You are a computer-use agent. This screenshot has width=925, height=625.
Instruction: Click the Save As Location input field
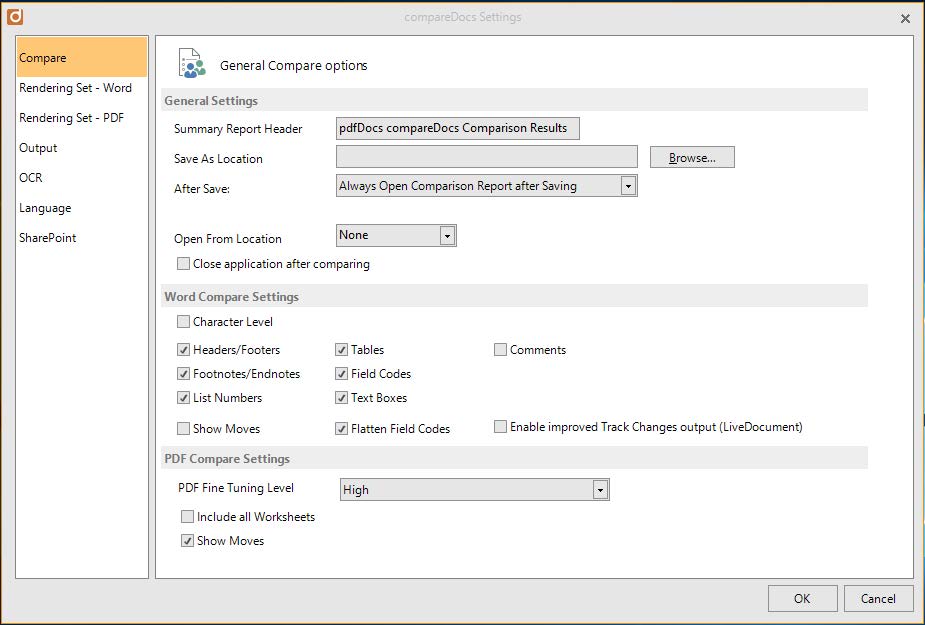click(x=487, y=157)
